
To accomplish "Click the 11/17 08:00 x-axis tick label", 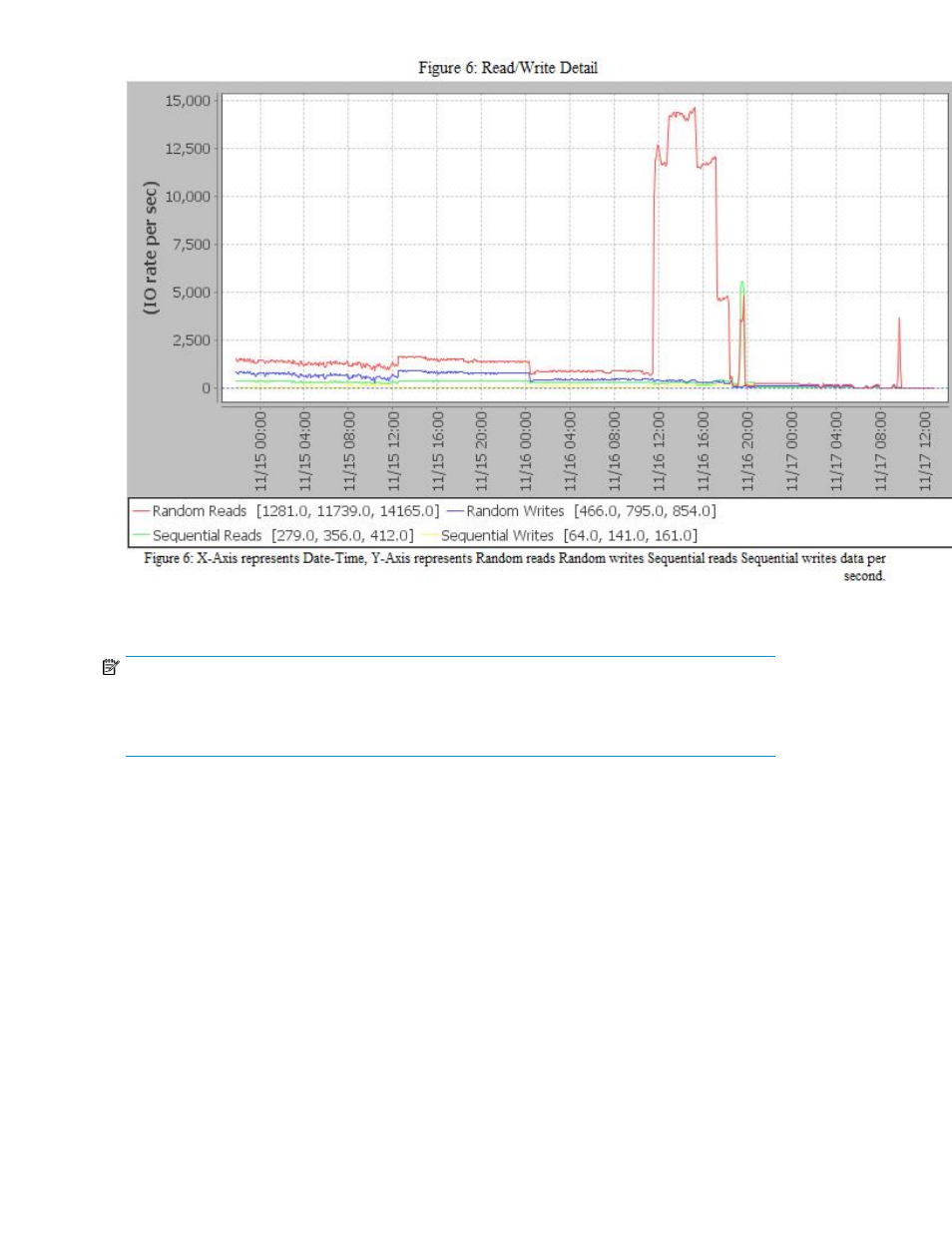I will [x=880, y=450].
